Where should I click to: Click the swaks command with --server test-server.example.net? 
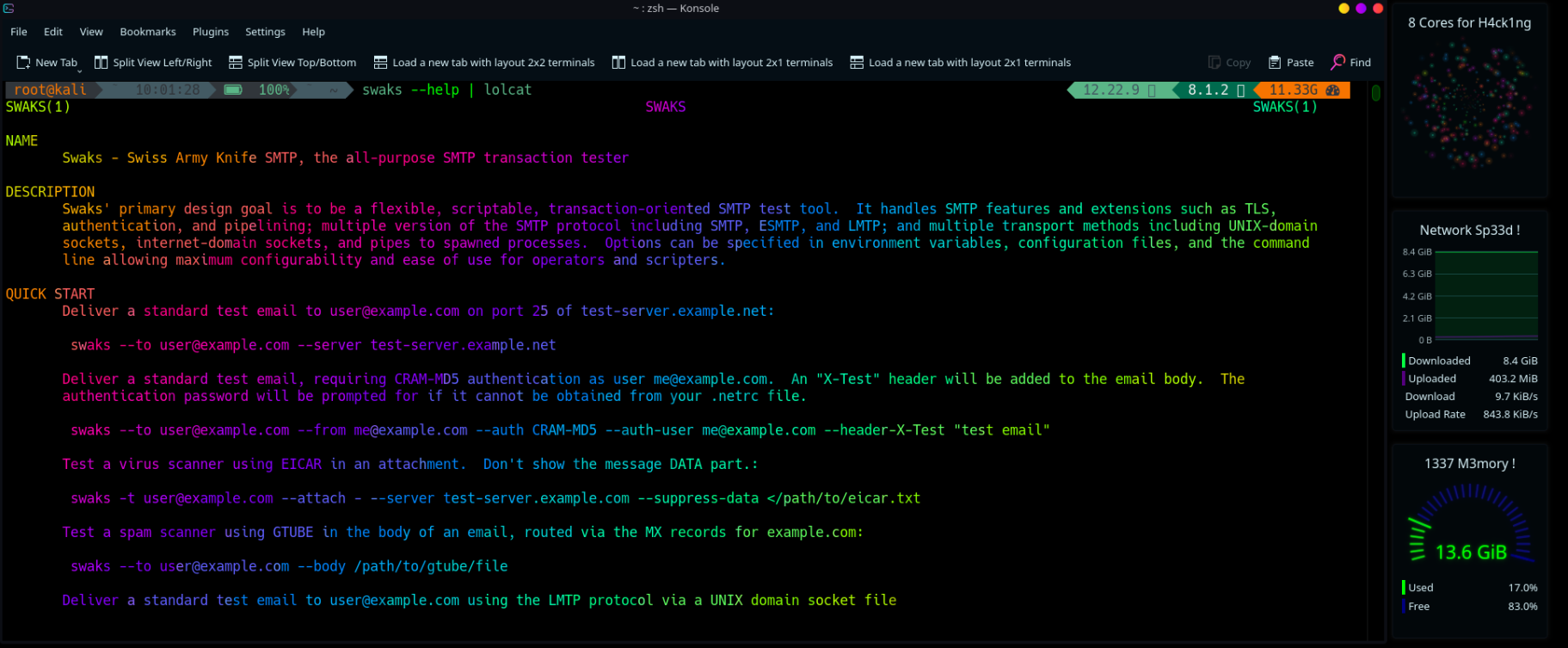[313, 345]
